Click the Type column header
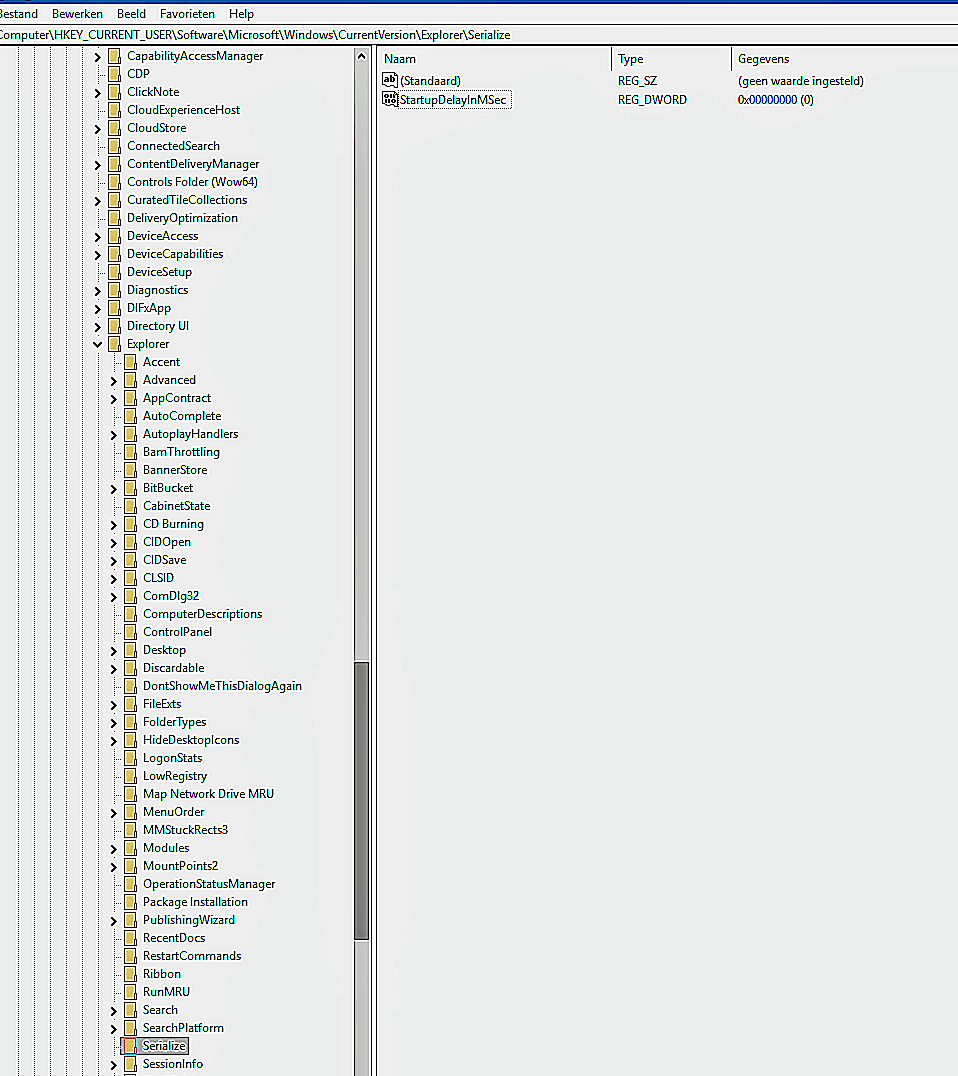 pos(671,59)
